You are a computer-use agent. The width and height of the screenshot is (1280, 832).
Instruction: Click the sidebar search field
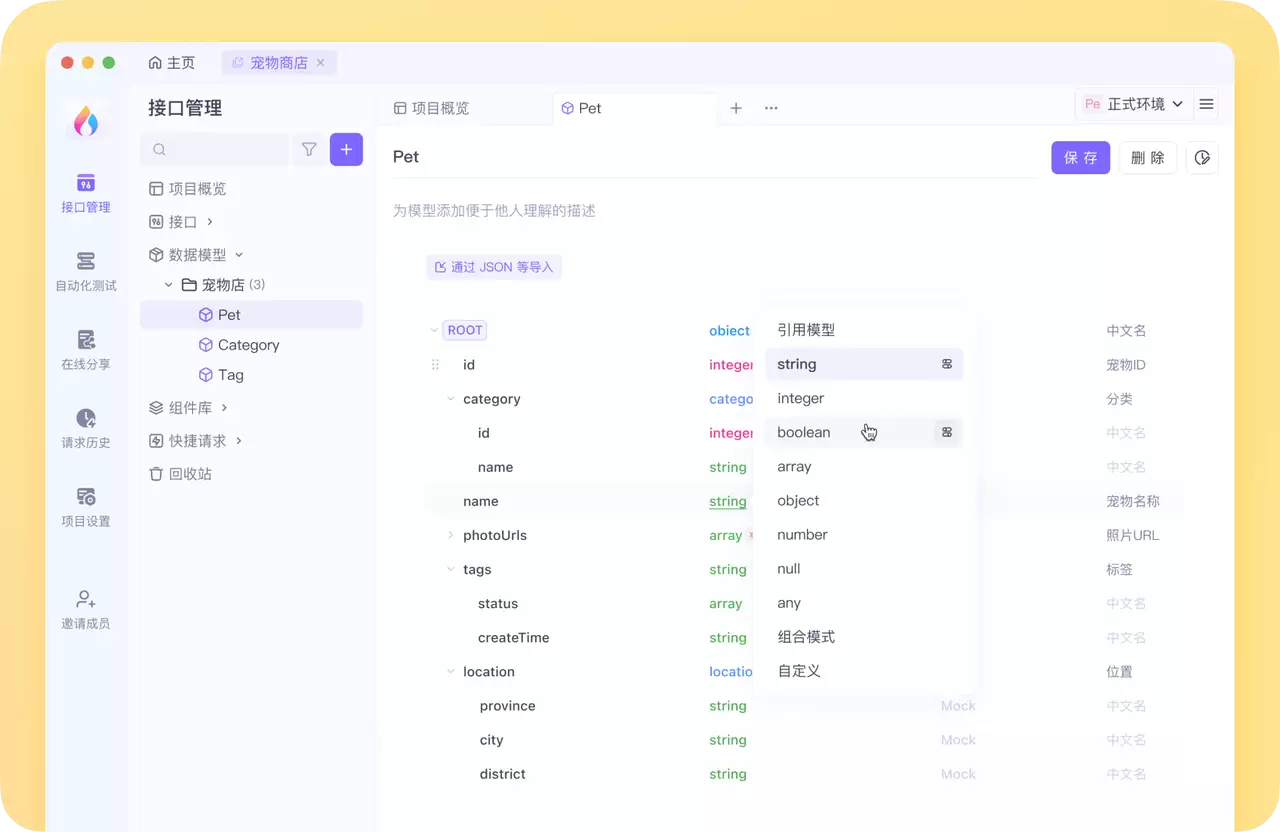point(214,150)
